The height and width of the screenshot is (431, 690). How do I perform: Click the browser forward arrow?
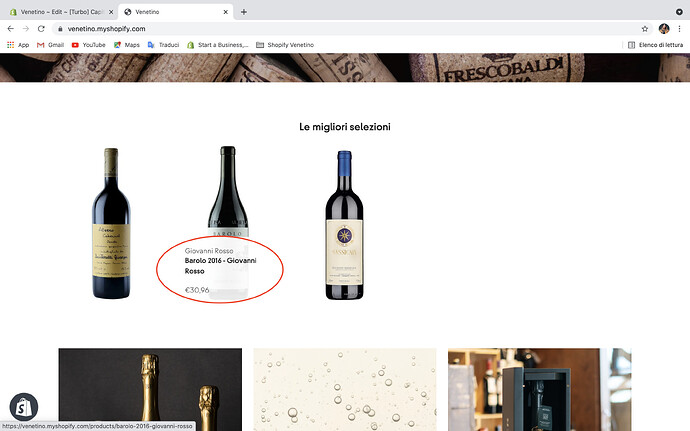pos(26,29)
